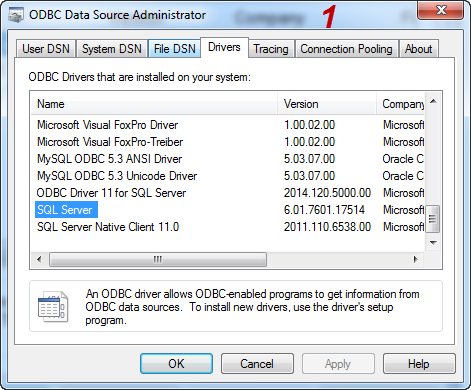
Task: Sort drivers by Version column header
Action: pyautogui.click(x=327, y=104)
